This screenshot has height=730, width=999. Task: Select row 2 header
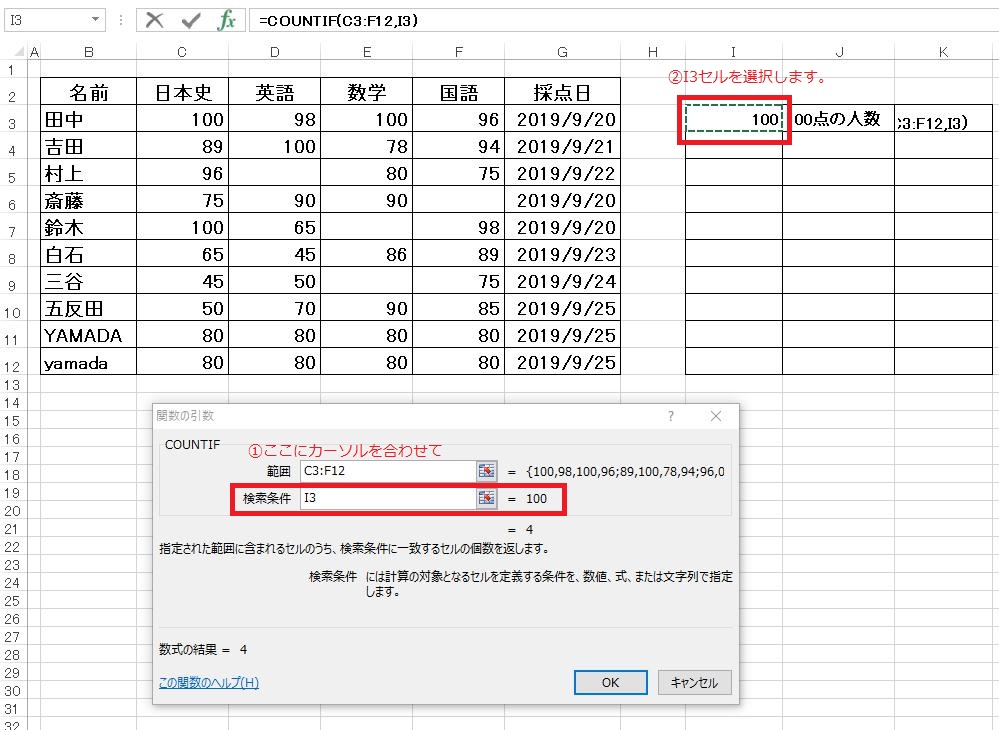pos(11,96)
